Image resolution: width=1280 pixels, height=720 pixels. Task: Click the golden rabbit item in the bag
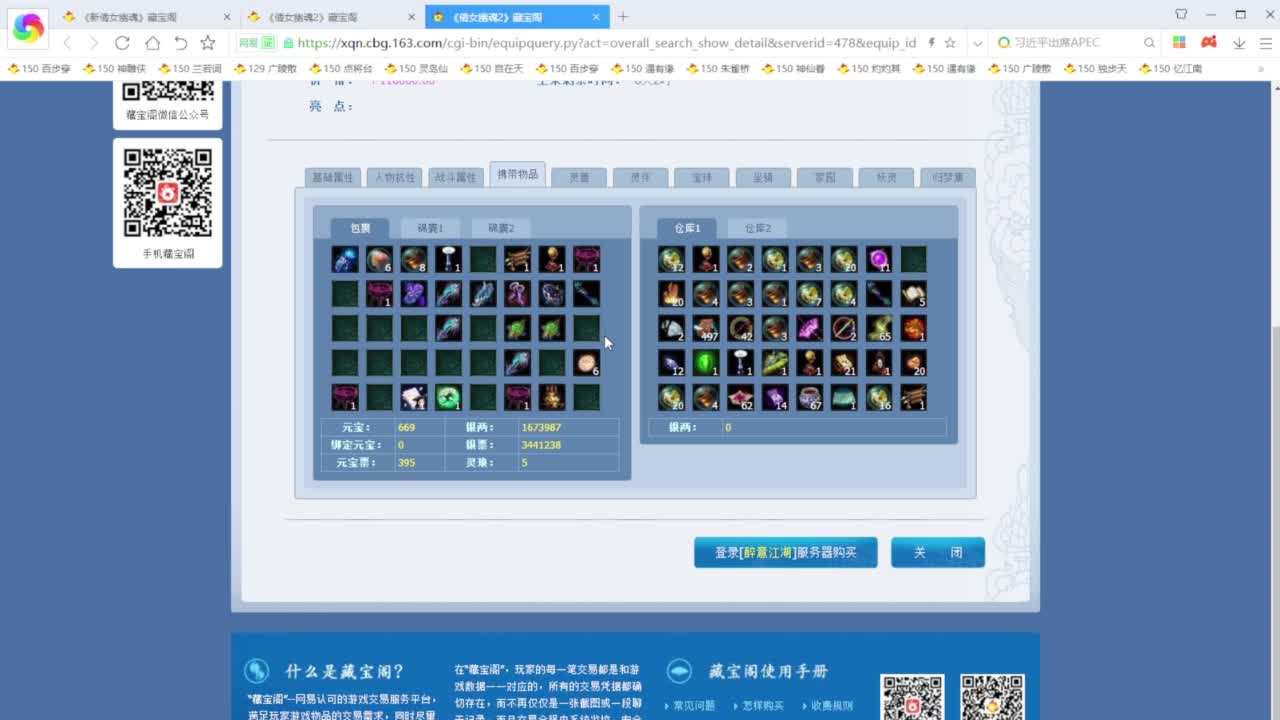tap(552, 397)
